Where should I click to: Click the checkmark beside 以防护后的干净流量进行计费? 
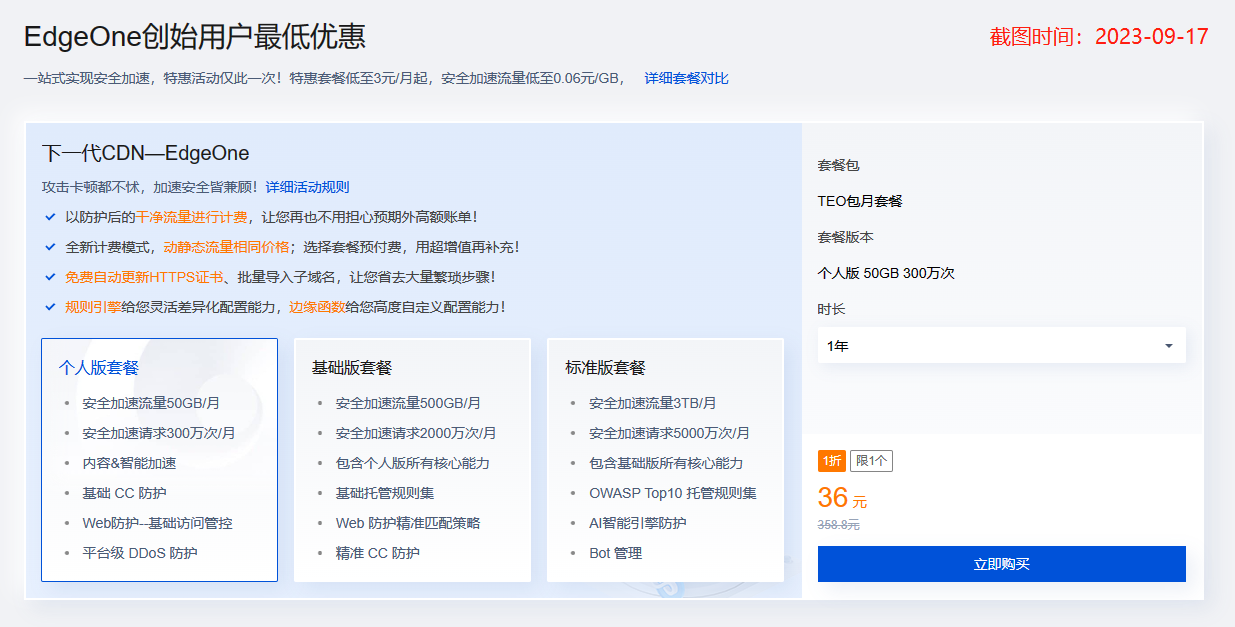pos(50,216)
